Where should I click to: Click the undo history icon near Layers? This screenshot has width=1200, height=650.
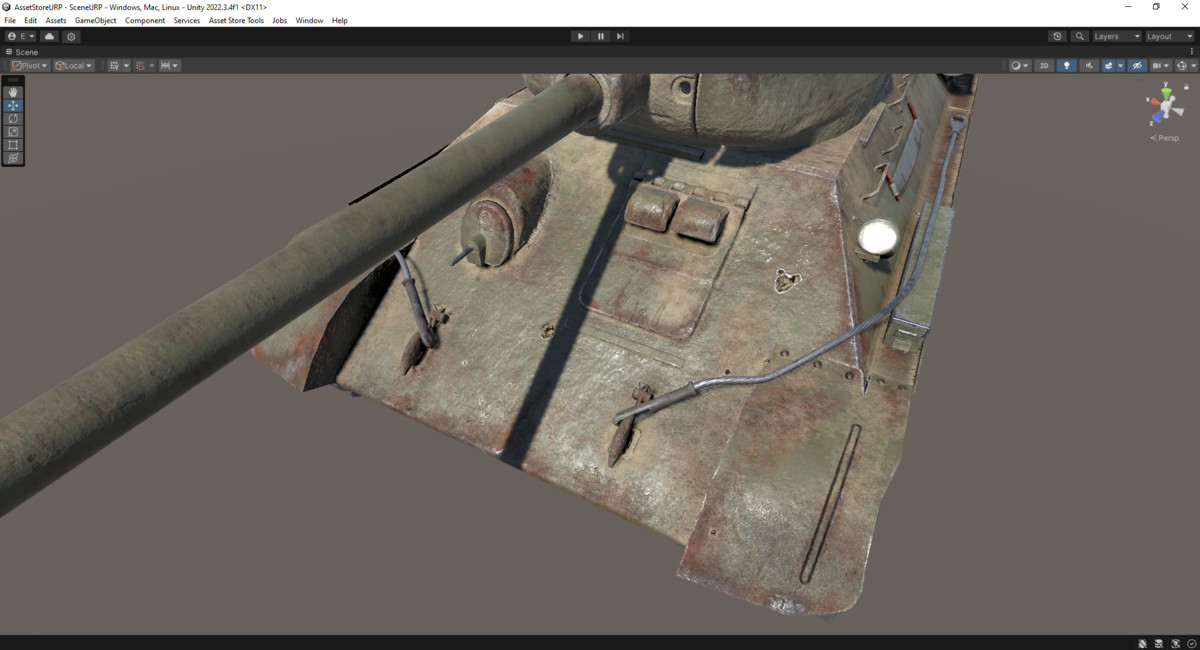(1057, 36)
